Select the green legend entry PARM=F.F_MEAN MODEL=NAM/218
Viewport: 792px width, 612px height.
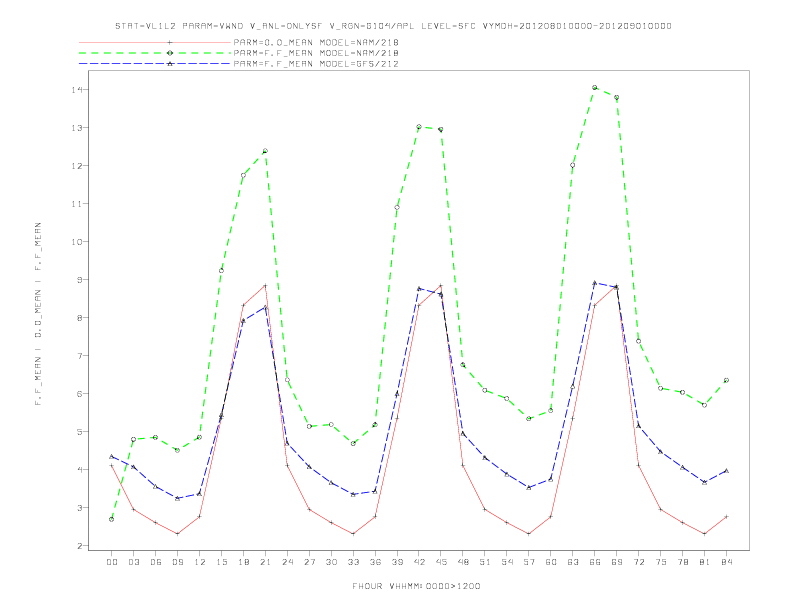(x=316, y=53)
